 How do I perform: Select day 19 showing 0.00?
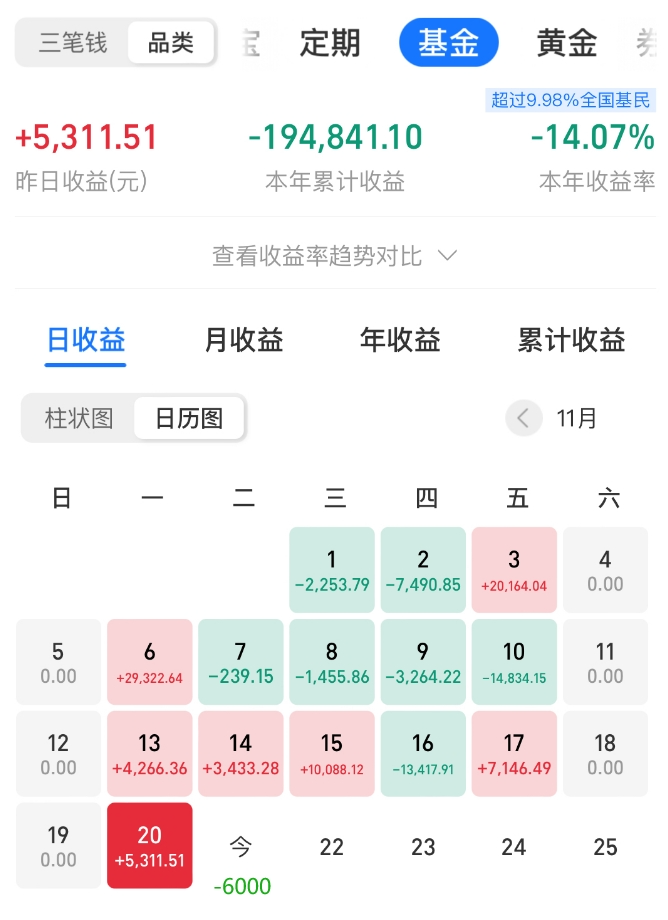[58, 845]
